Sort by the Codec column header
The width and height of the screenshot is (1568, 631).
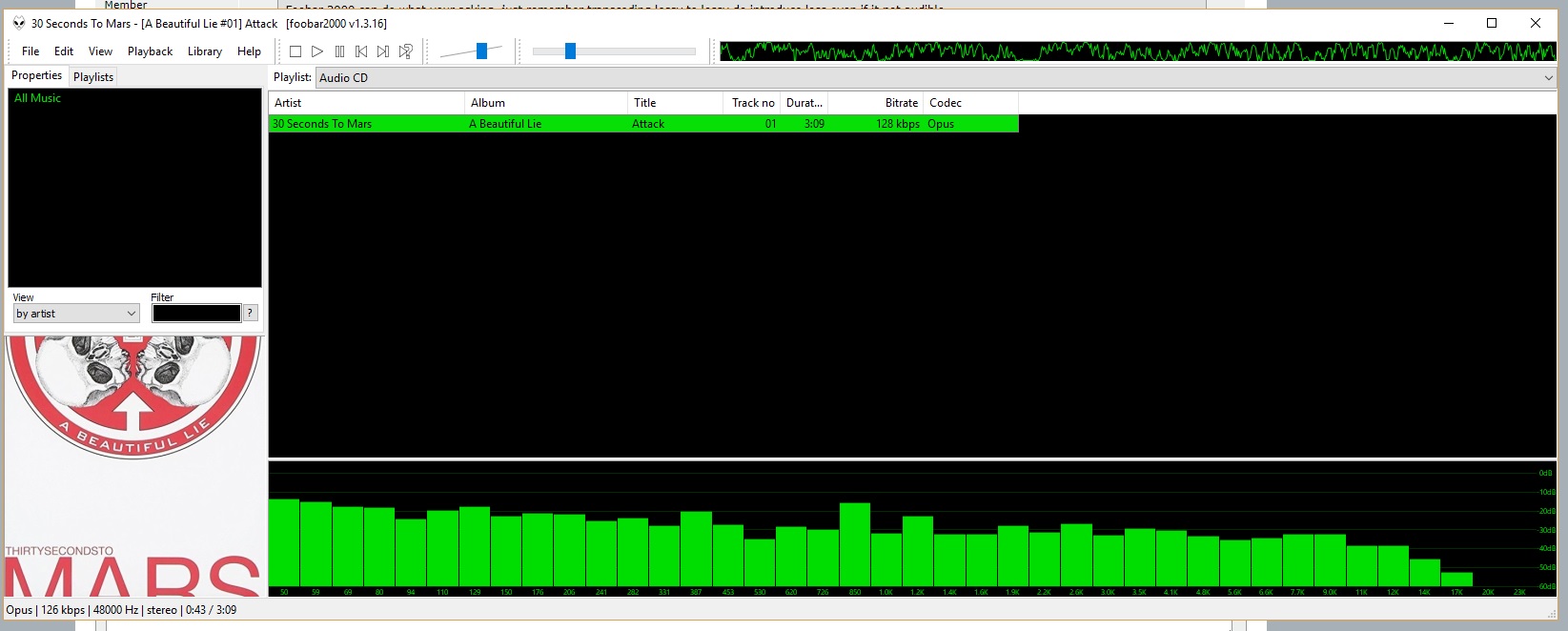pyautogui.click(x=970, y=103)
